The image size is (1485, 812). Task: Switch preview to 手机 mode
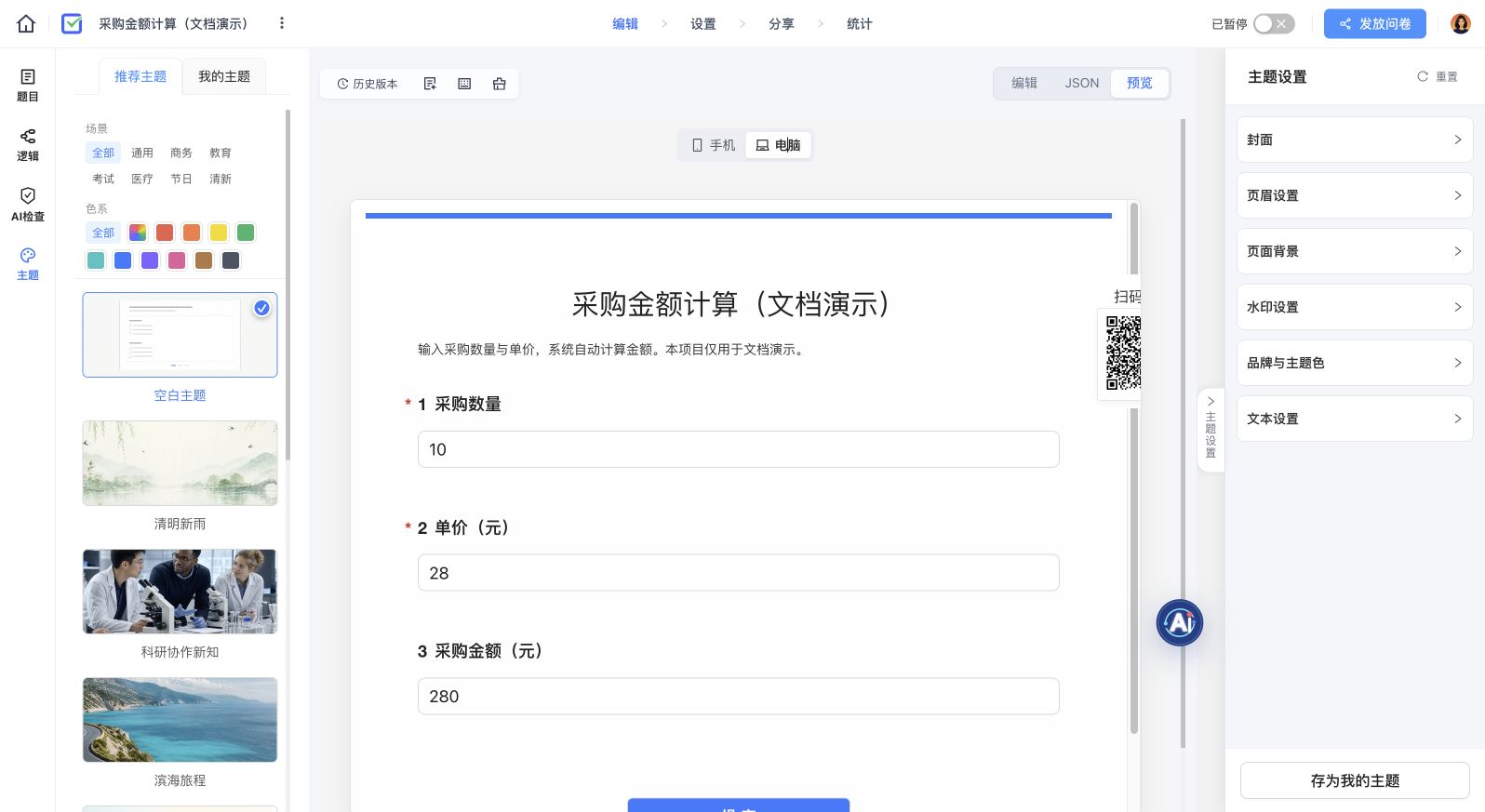[x=714, y=145]
